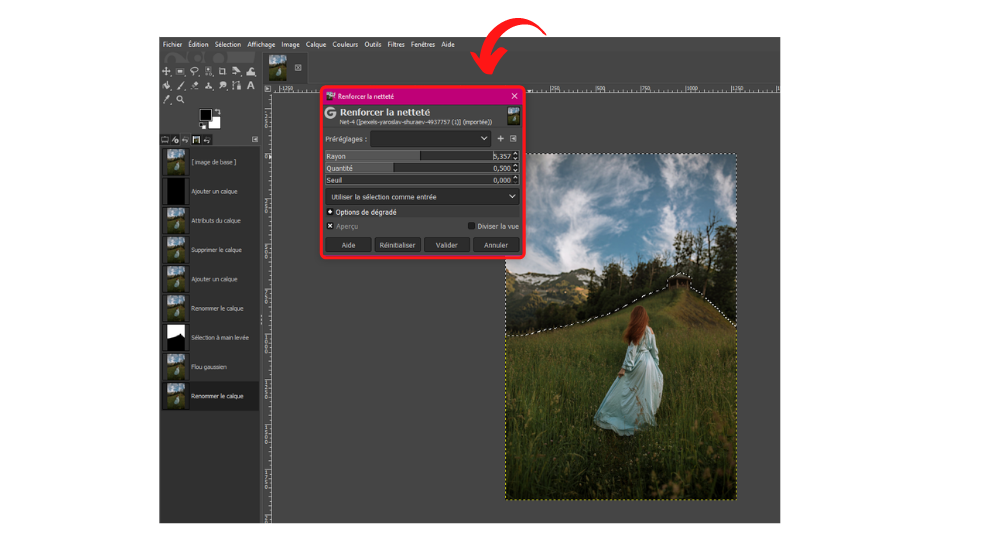Select the Text tool
1000x560 pixels.
pyautogui.click(x=251, y=85)
